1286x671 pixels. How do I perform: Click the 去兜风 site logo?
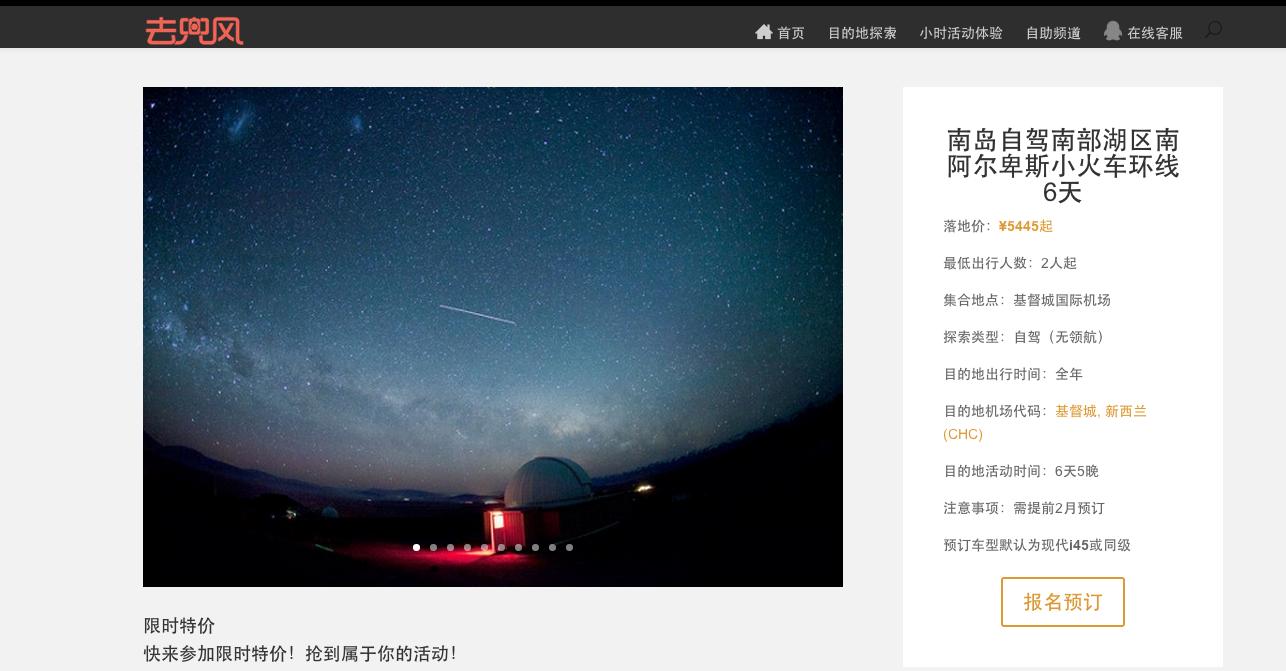tap(194, 31)
